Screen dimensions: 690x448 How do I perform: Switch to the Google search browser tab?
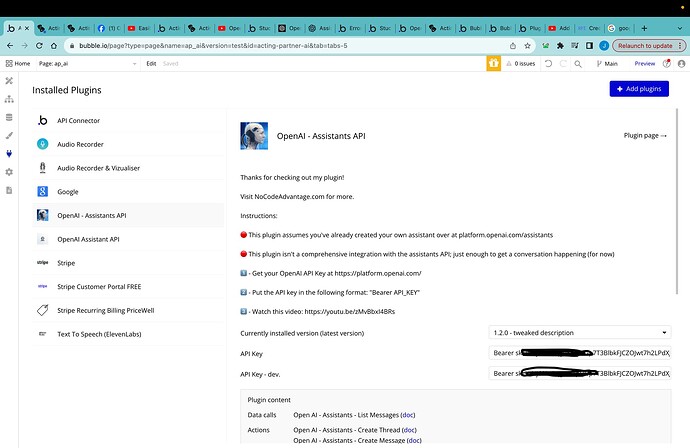click(619, 28)
